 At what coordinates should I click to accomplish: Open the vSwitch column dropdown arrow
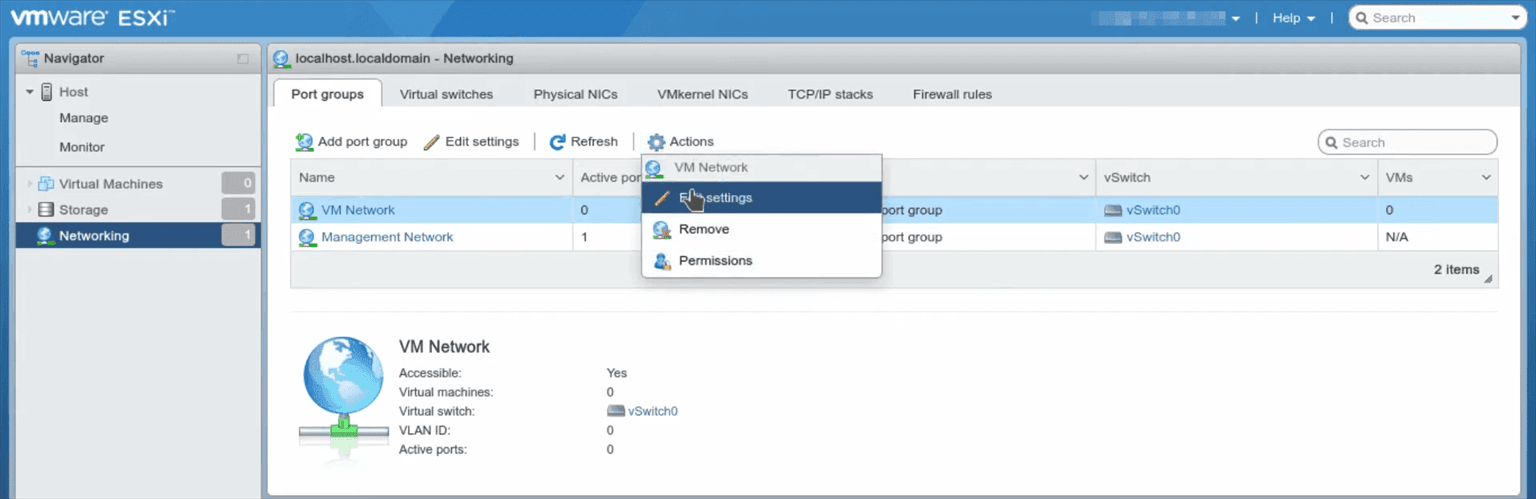(x=1365, y=178)
